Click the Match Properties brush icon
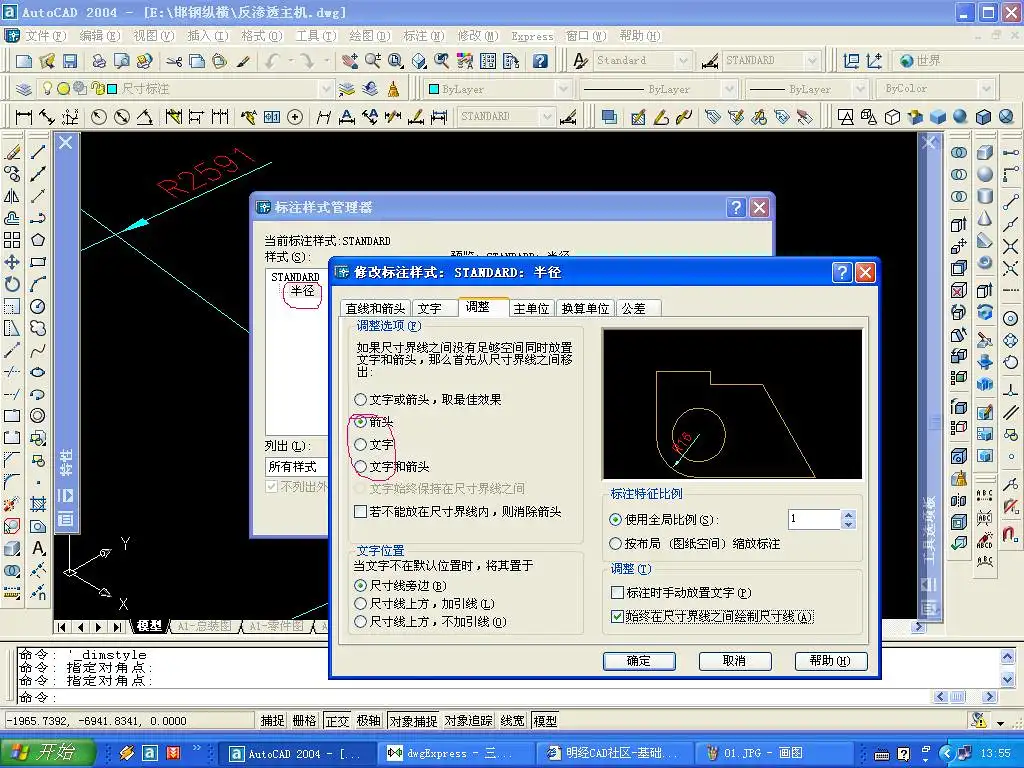 click(243, 61)
